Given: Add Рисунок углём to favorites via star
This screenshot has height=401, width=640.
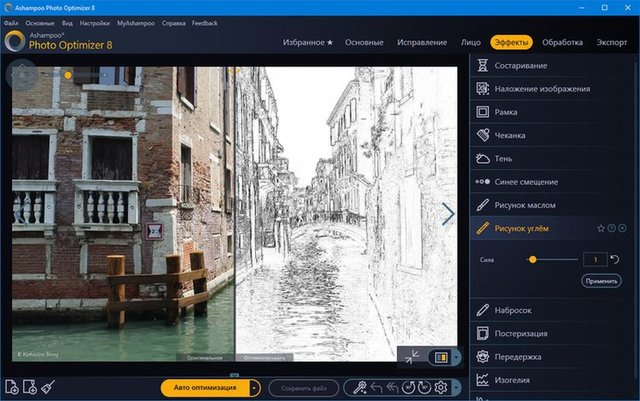Looking at the screenshot, I should click(601, 229).
